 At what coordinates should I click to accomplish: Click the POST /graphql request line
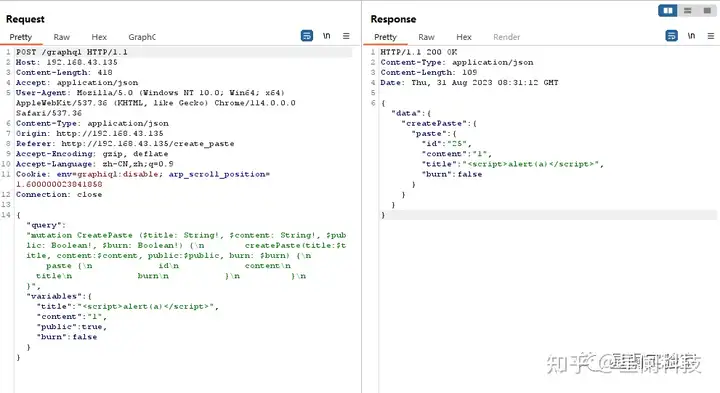(x=72, y=52)
